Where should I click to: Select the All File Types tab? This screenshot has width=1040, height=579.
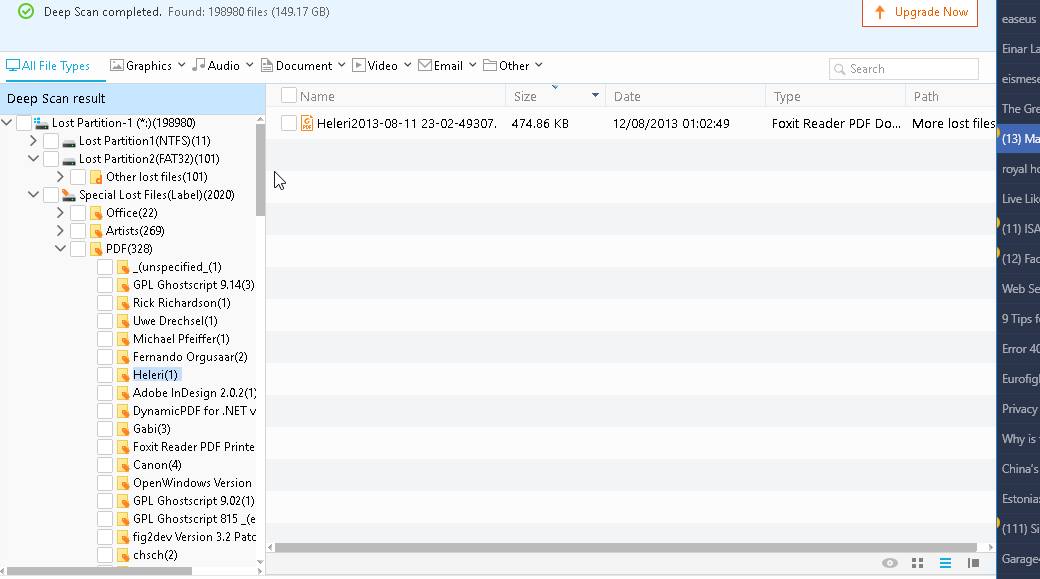pos(48,66)
